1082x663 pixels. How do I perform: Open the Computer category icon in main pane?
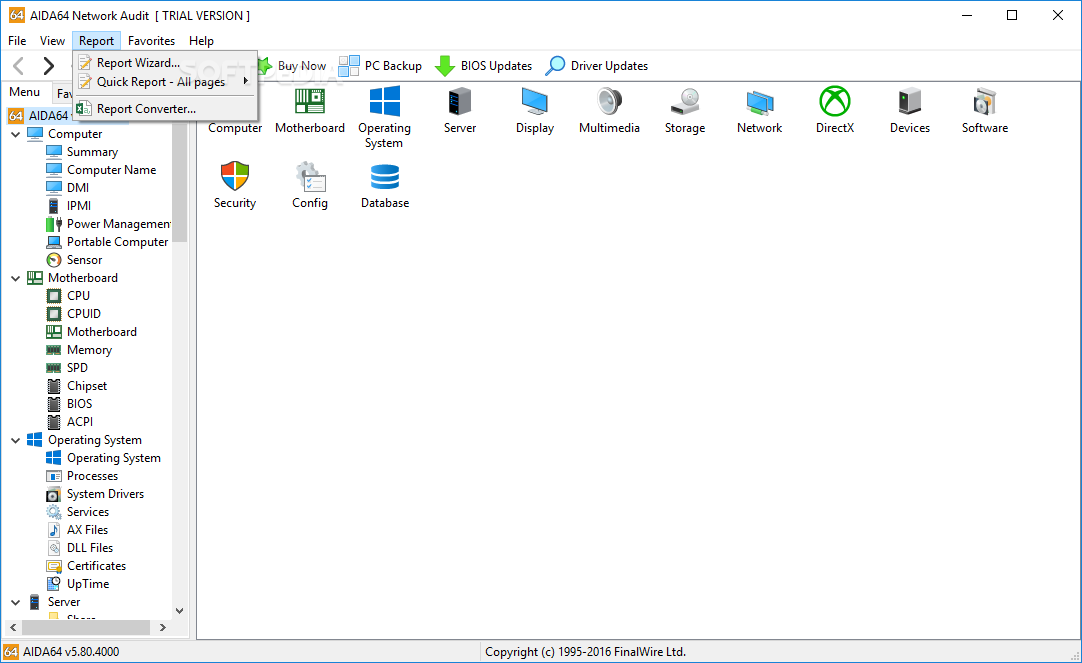click(235, 127)
